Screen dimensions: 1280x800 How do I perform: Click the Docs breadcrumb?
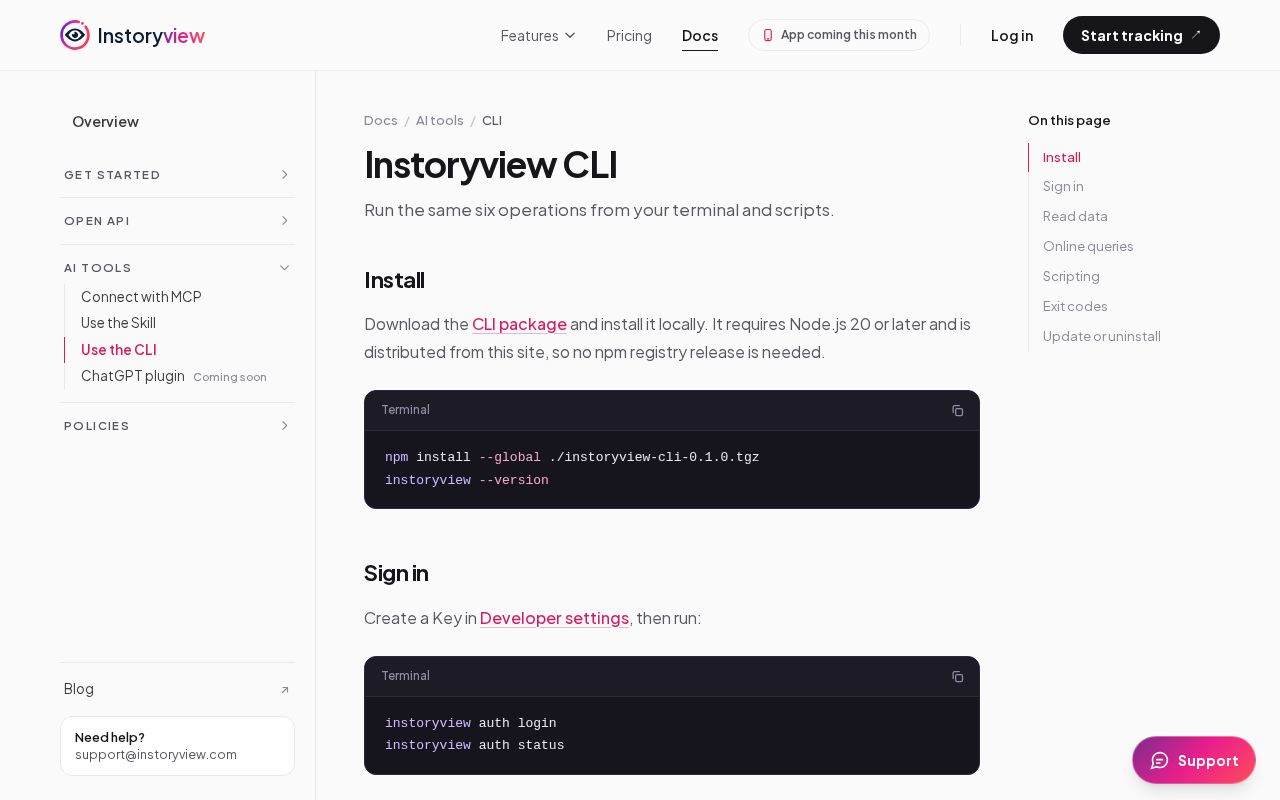[x=381, y=120]
